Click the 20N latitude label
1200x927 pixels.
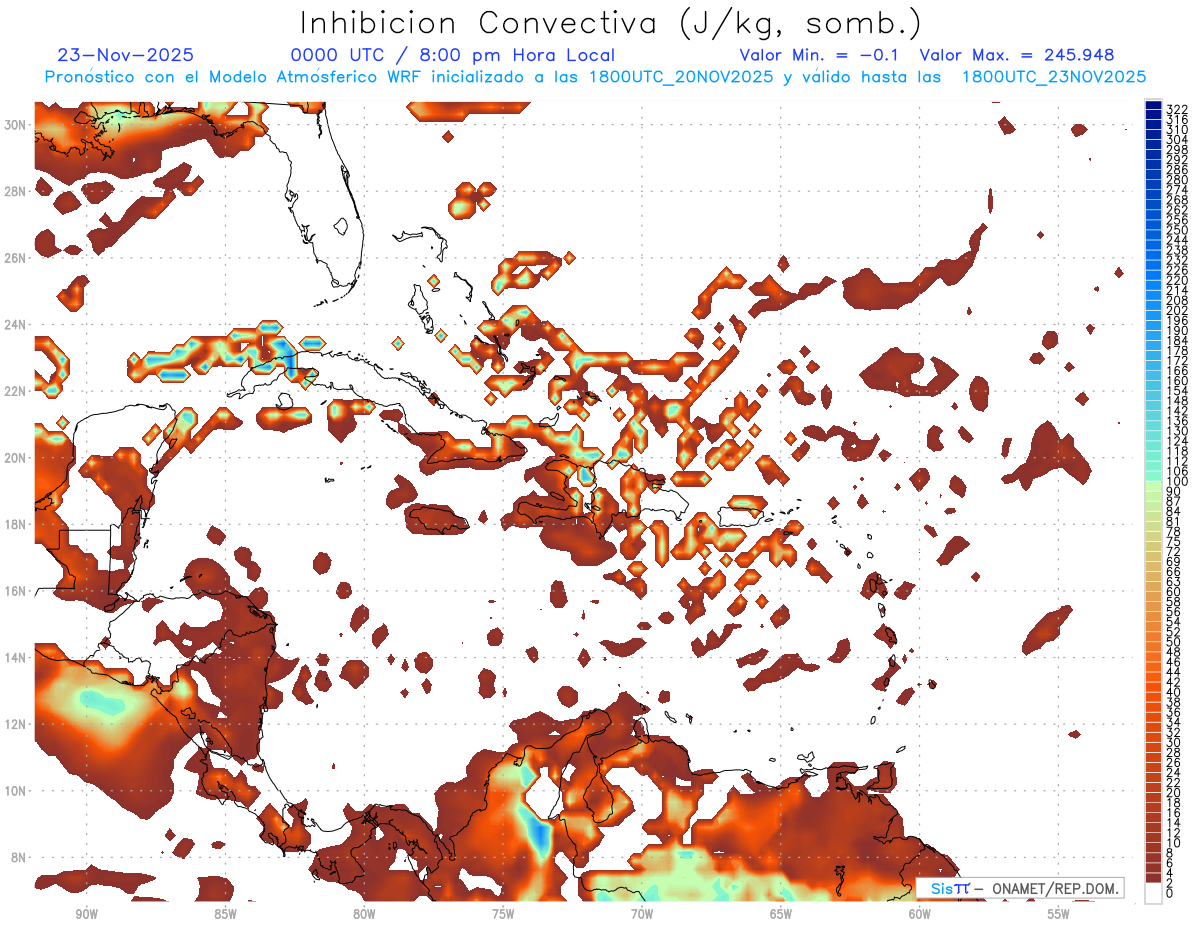click(x=16, y=458)
